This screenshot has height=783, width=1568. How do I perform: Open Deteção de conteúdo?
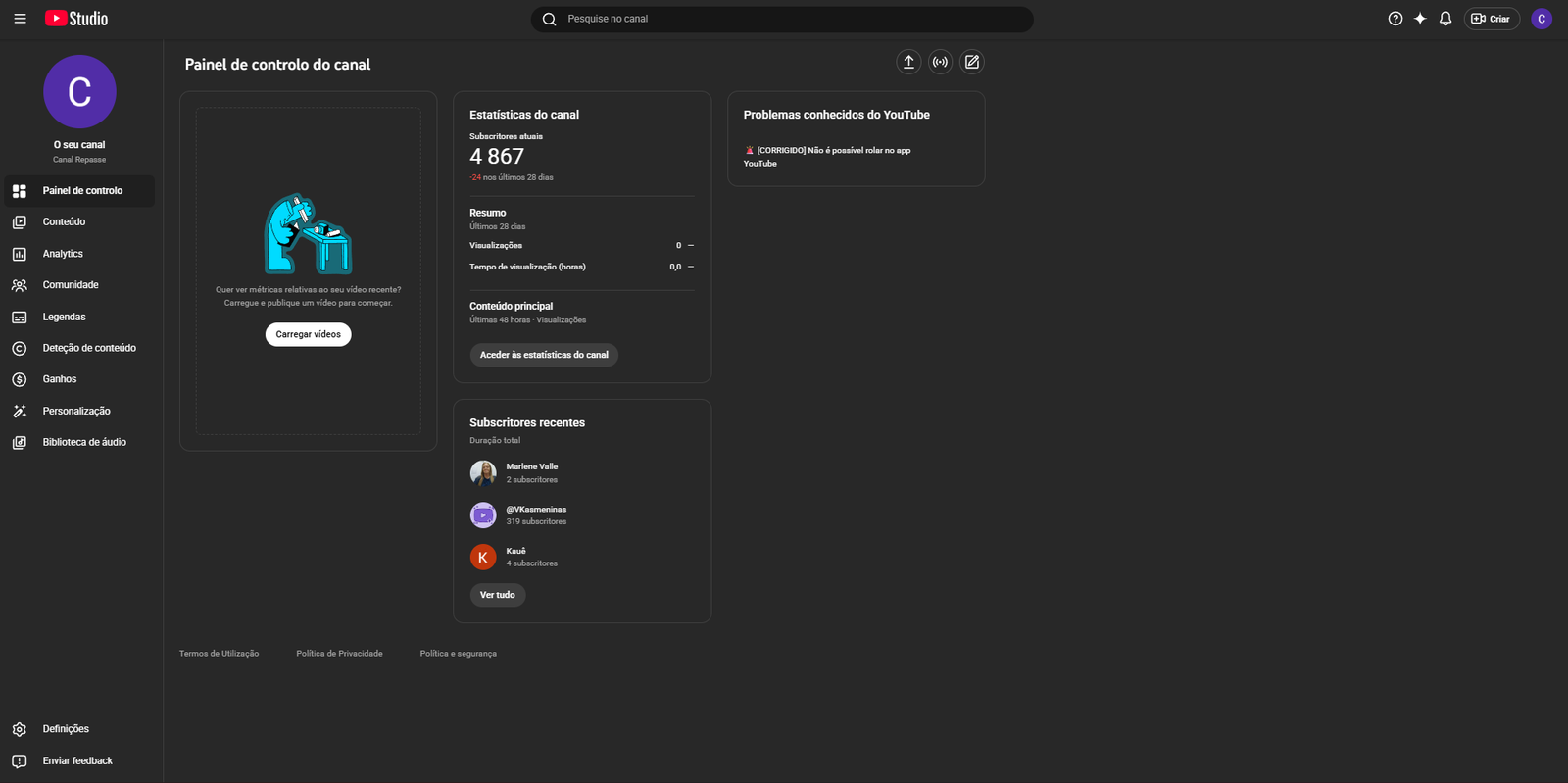tap(79, 348)
